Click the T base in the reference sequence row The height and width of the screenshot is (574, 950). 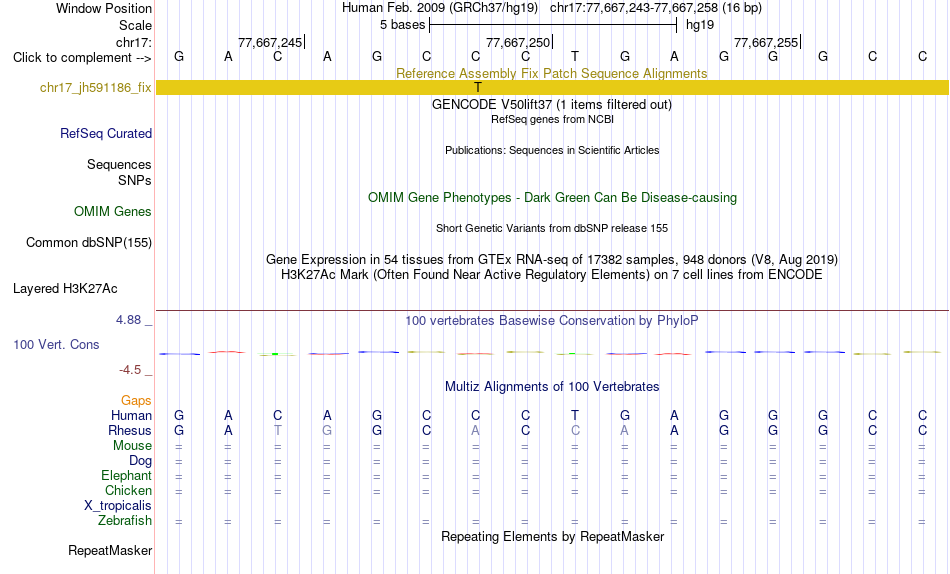[x=575, y=56]
